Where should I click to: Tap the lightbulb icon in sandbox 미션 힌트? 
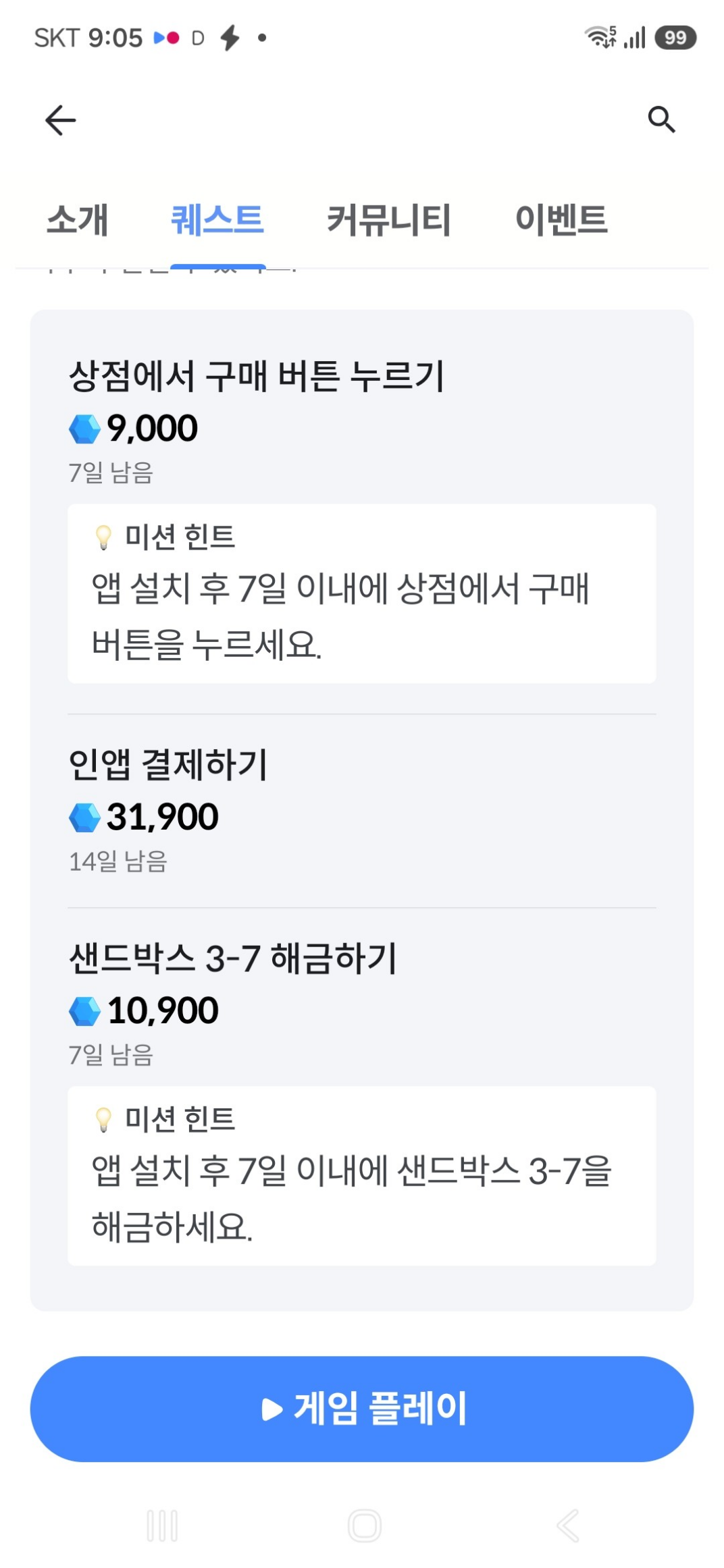[103, 1119]
